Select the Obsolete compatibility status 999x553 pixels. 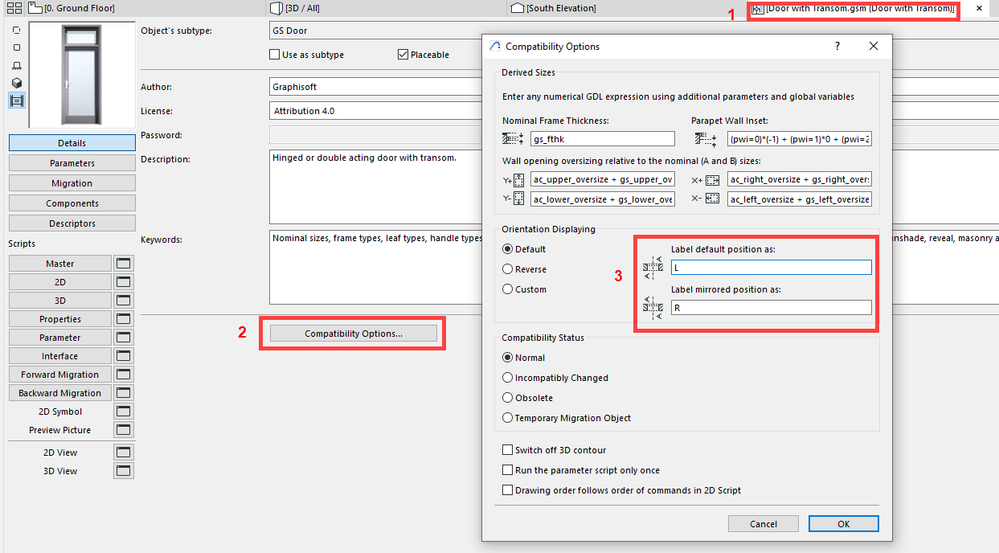[508, 398]
